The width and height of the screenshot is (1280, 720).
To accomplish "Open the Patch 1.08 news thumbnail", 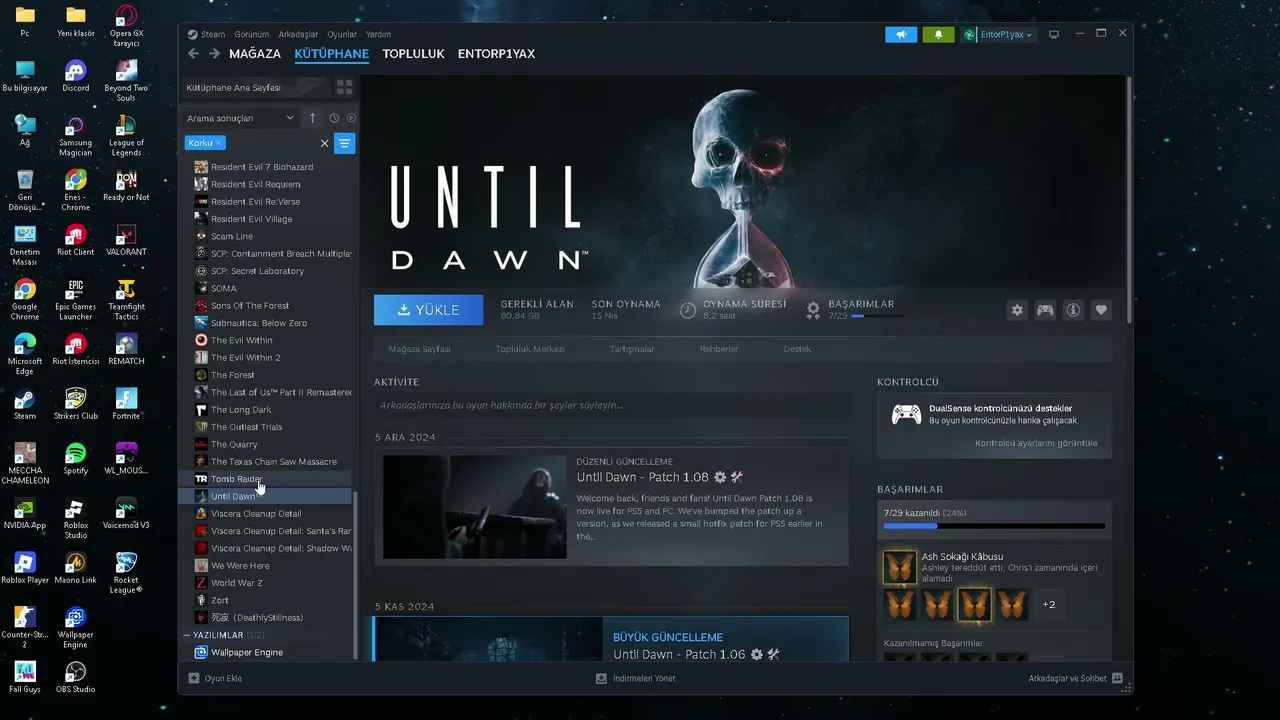I will tap(476, 507).
